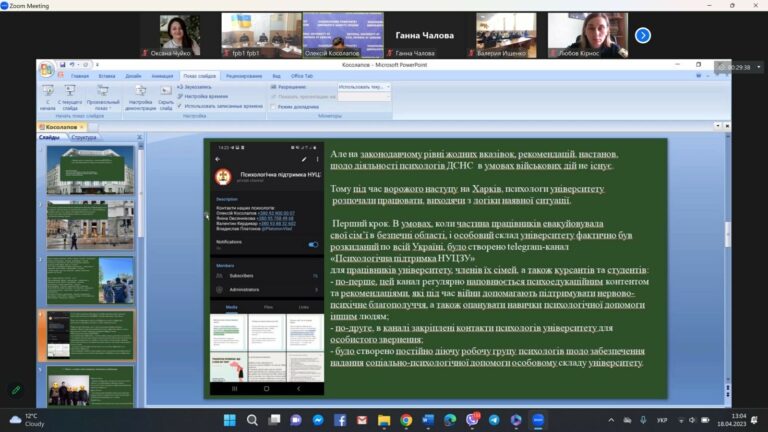The width and height of the screenshot is (768, 432).
Task: Toggle Использовать записанные времена checkbox
Action: (180, 105)
